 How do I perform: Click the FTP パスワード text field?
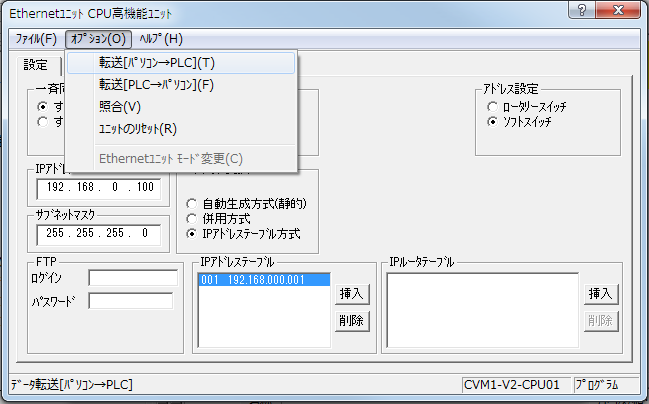(124, 300)
